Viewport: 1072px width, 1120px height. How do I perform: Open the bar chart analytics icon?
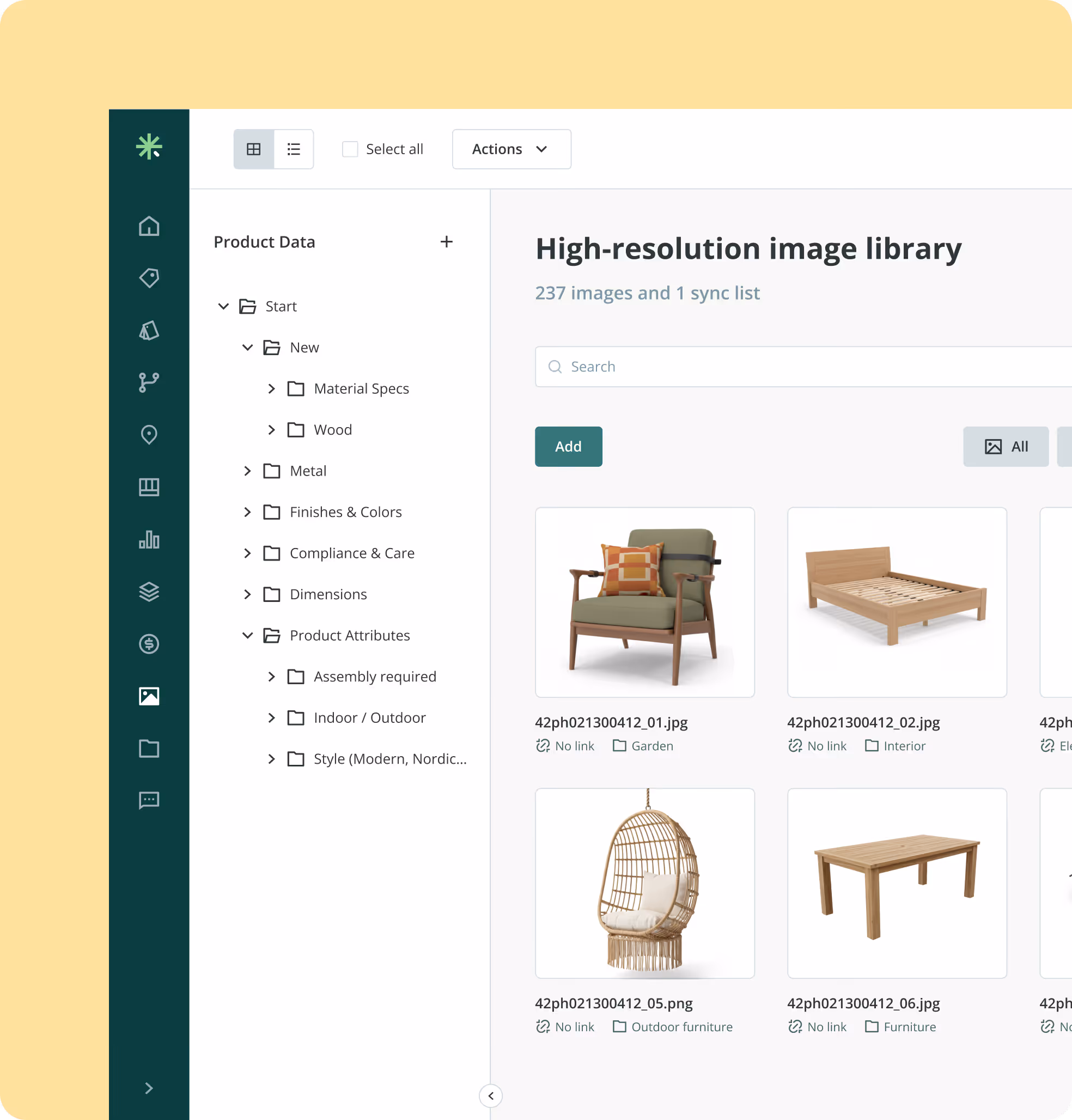tap(149, 539)
